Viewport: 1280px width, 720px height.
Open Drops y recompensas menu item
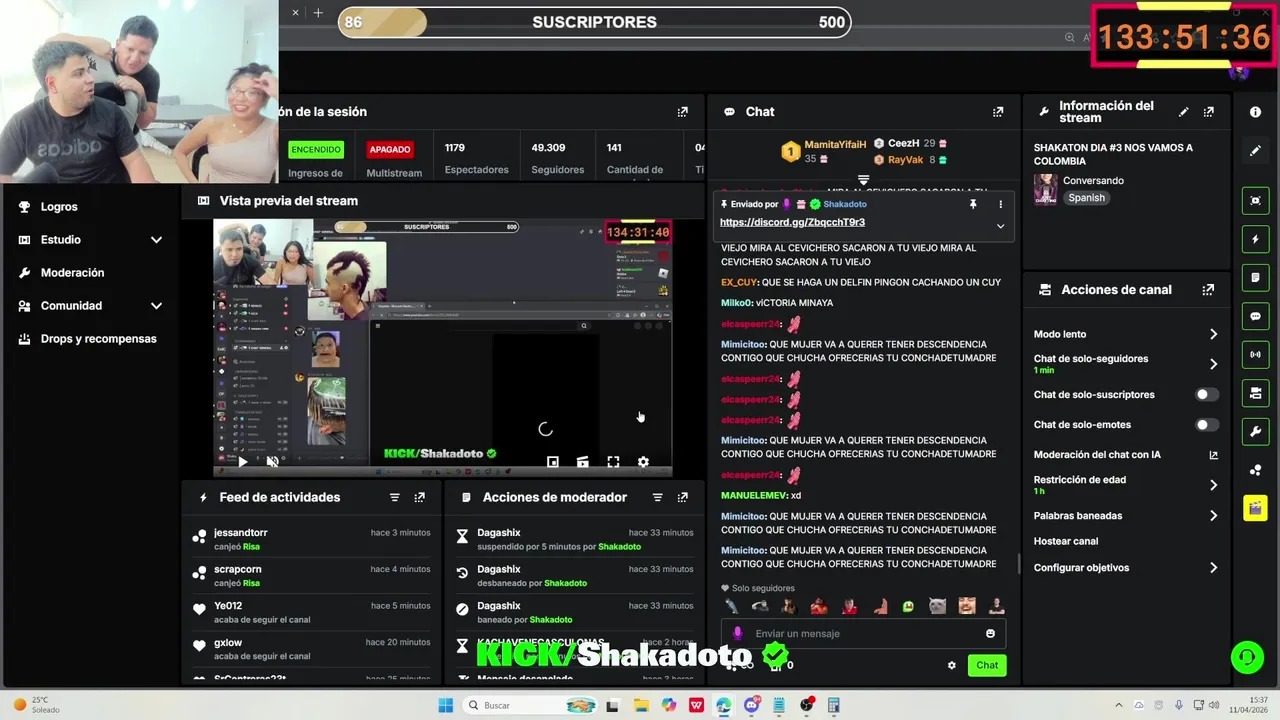(x=98, y=339)
